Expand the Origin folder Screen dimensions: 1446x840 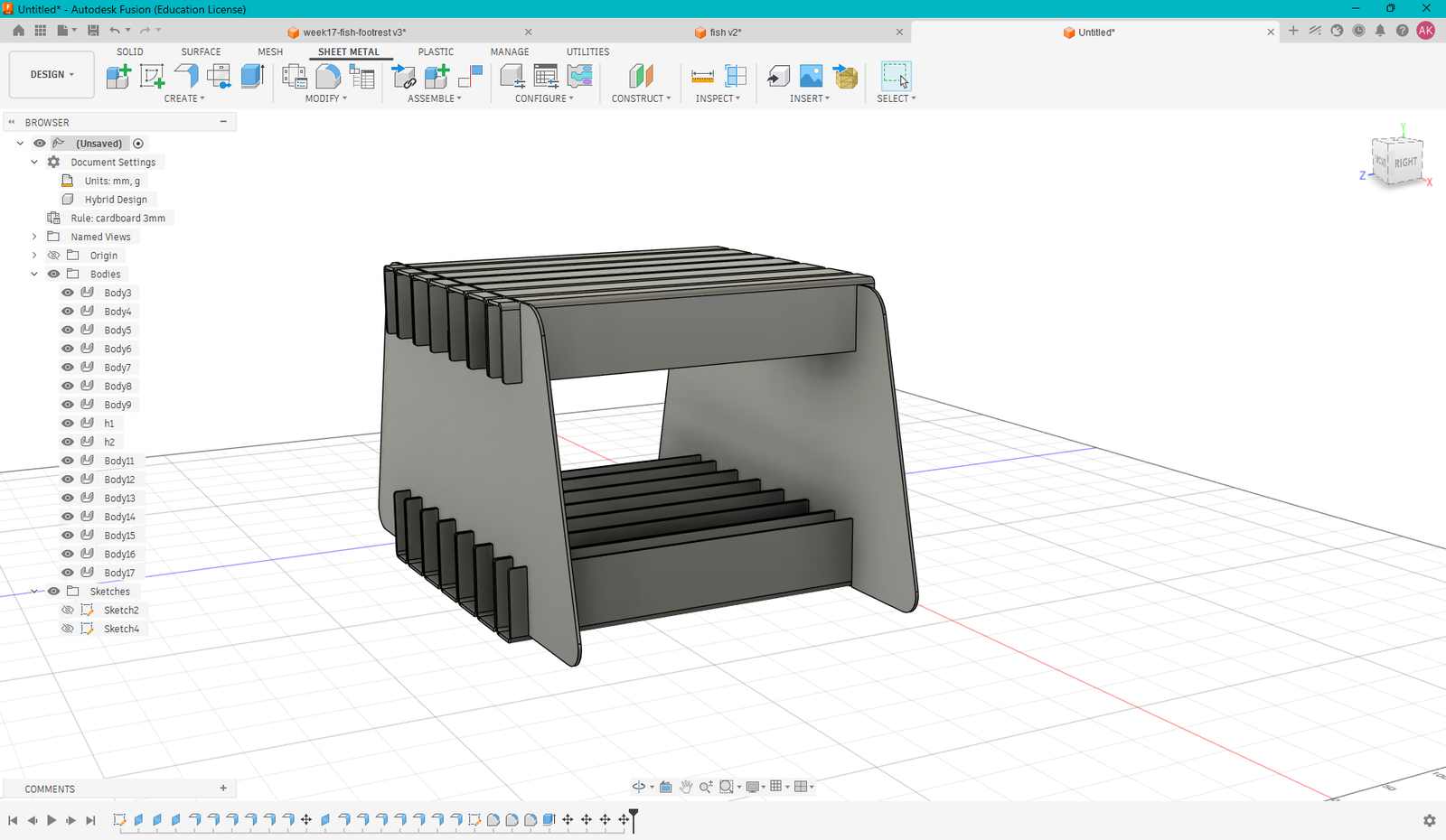coord(34,256)
